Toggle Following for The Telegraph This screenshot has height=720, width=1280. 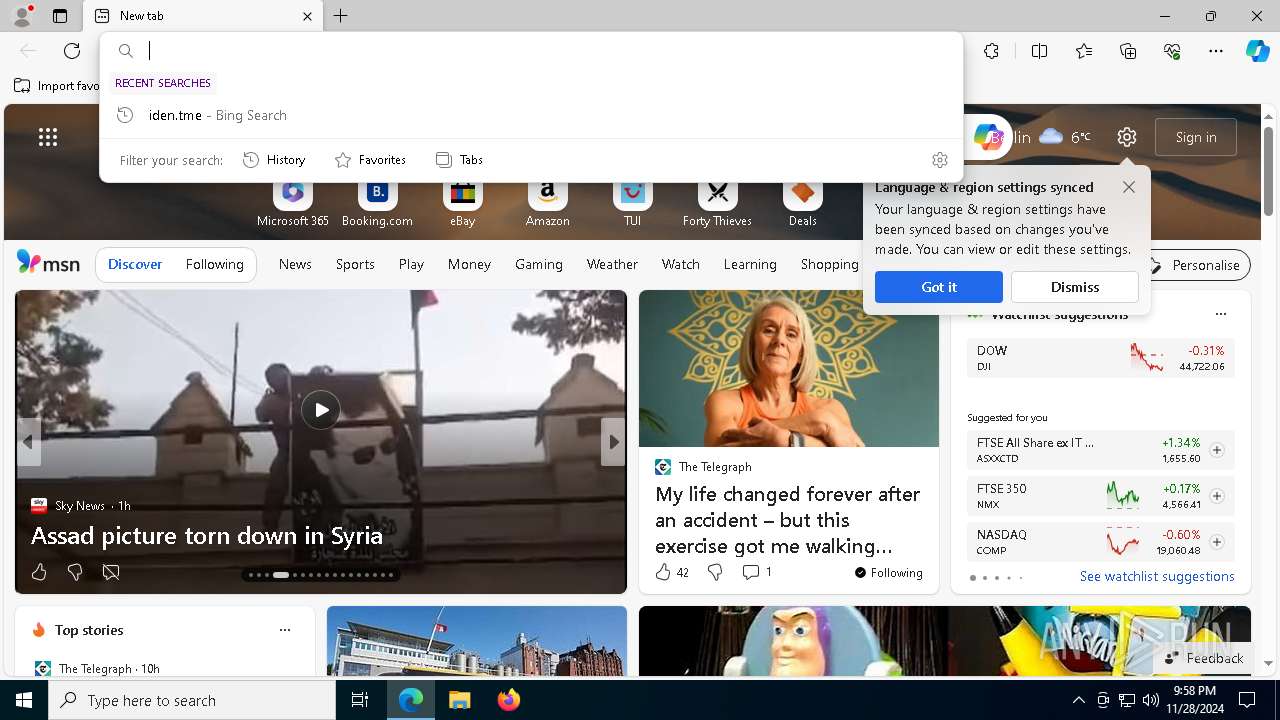pyautogui.click(x=888, y=573)
